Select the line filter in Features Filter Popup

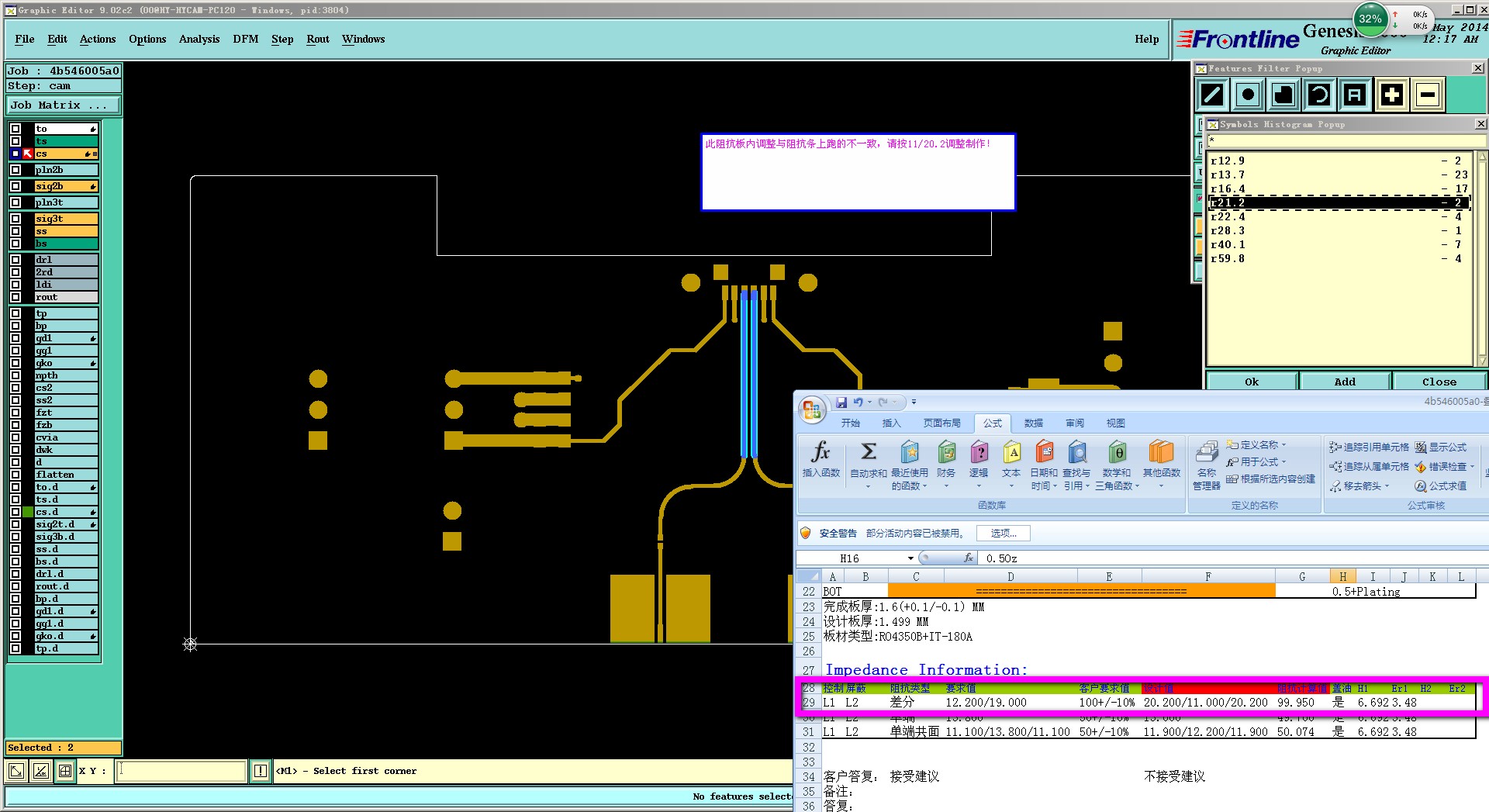pos(1212,95)
